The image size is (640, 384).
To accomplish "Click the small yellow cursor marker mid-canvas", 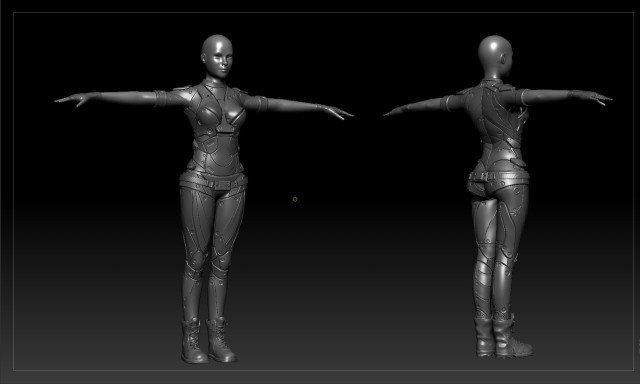I will [295, 199].
